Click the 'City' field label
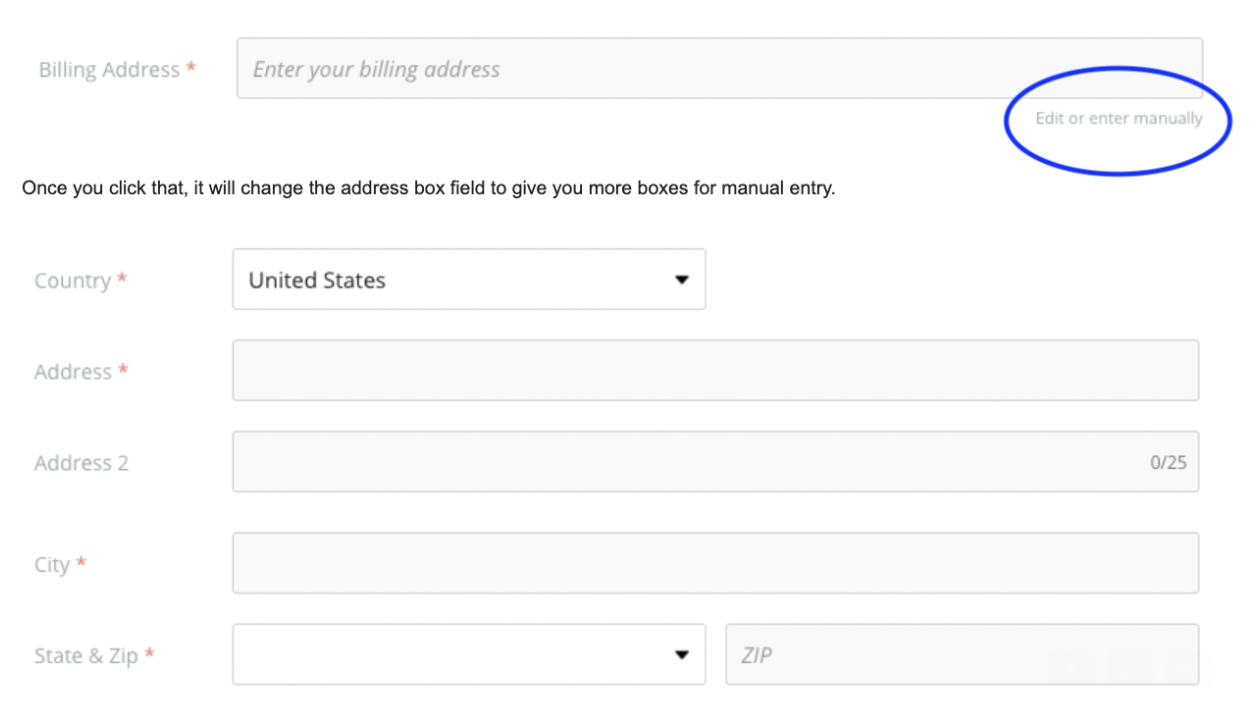Viewport: 1260px width, 728px height. pyautogui.click(x=51, y=565)
